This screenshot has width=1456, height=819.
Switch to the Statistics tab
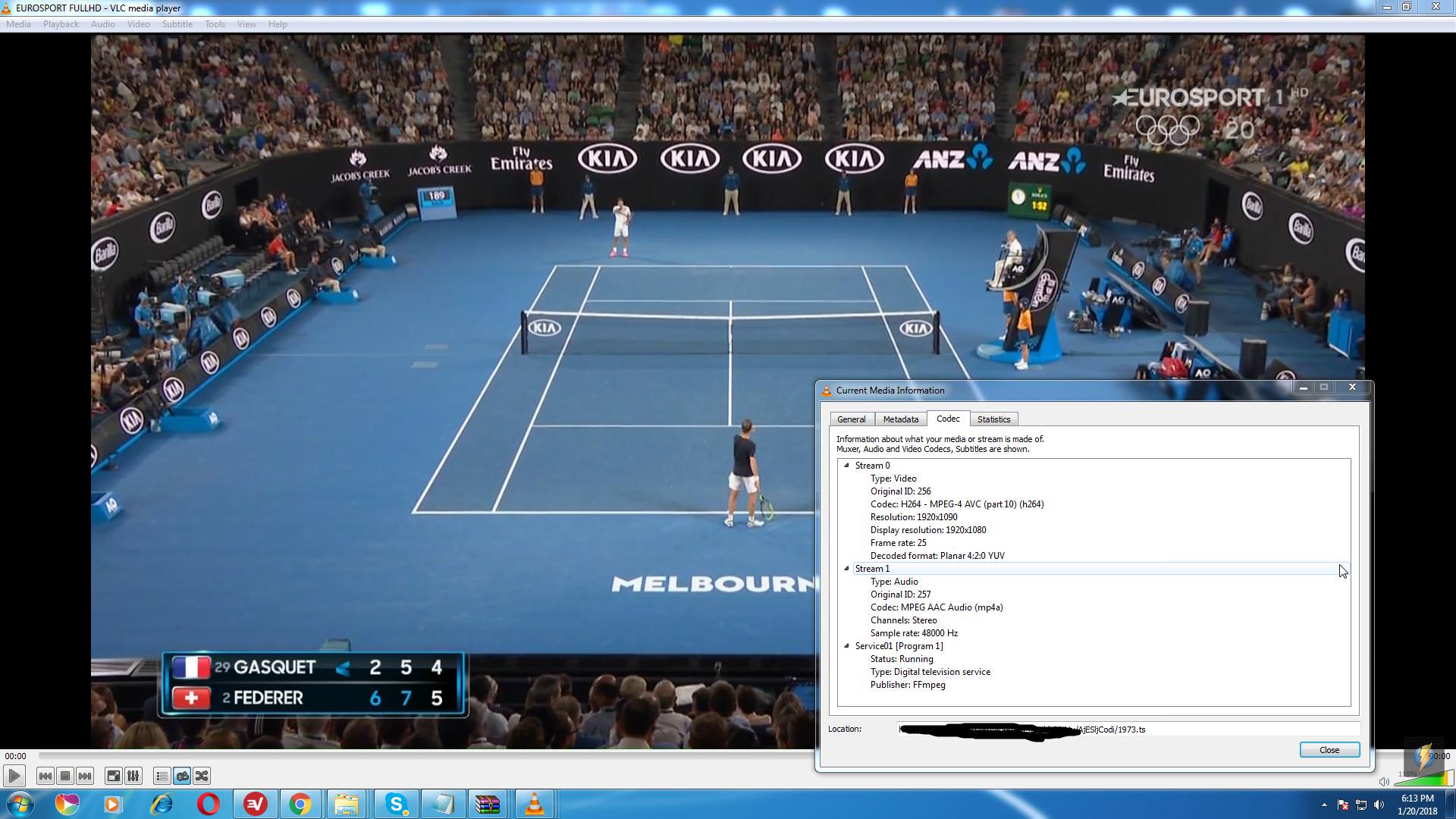pos(993,419)
